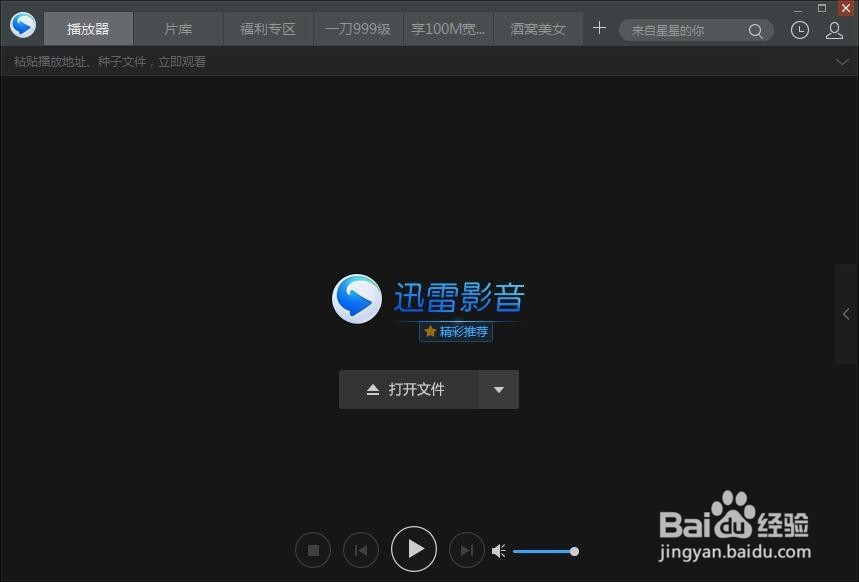Stop playback with the stop button

pyautogui.click(x=313, y=550)
